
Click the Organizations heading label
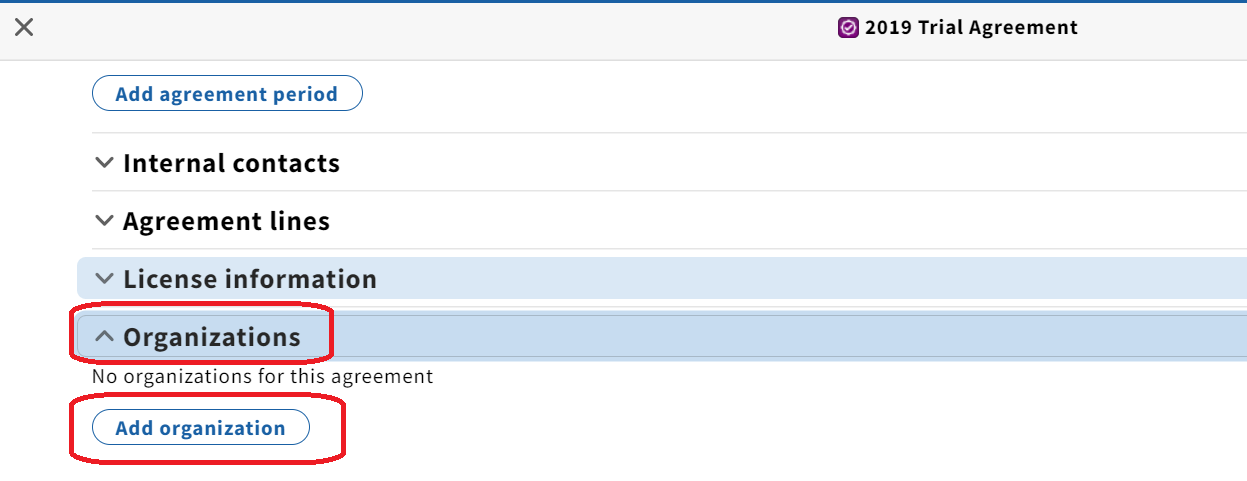pos(212,337)
